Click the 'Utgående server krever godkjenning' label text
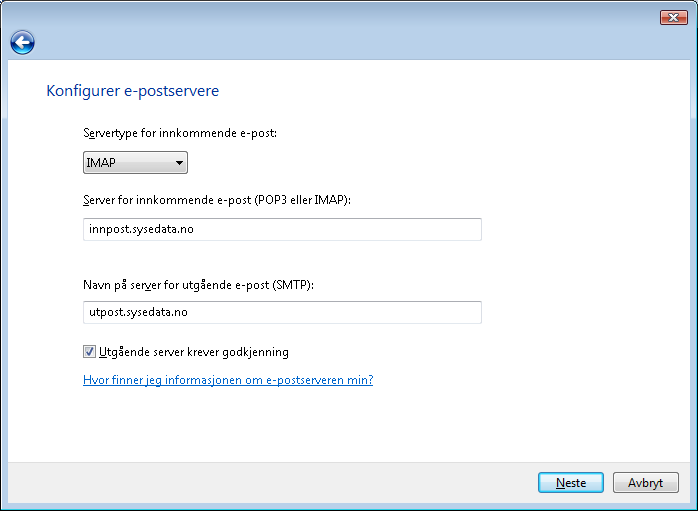 coord(194,352)
